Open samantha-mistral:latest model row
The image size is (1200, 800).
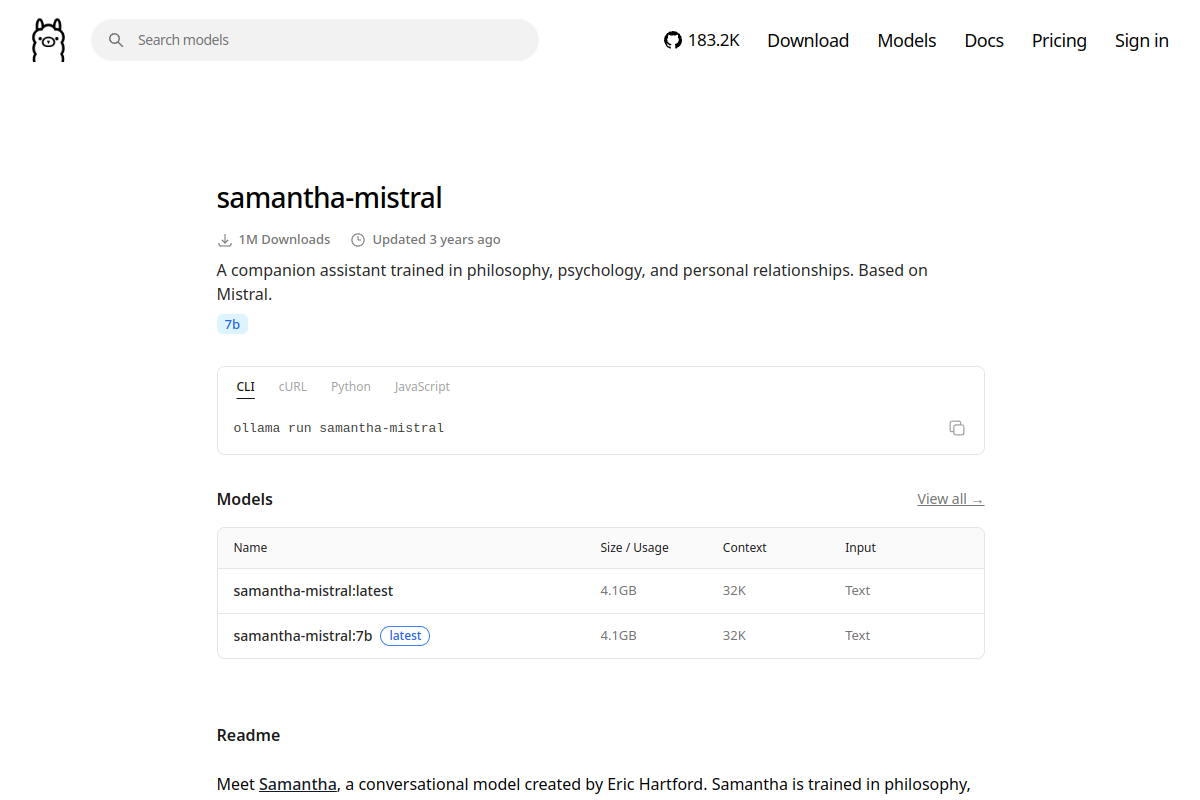tap(601, 591)
